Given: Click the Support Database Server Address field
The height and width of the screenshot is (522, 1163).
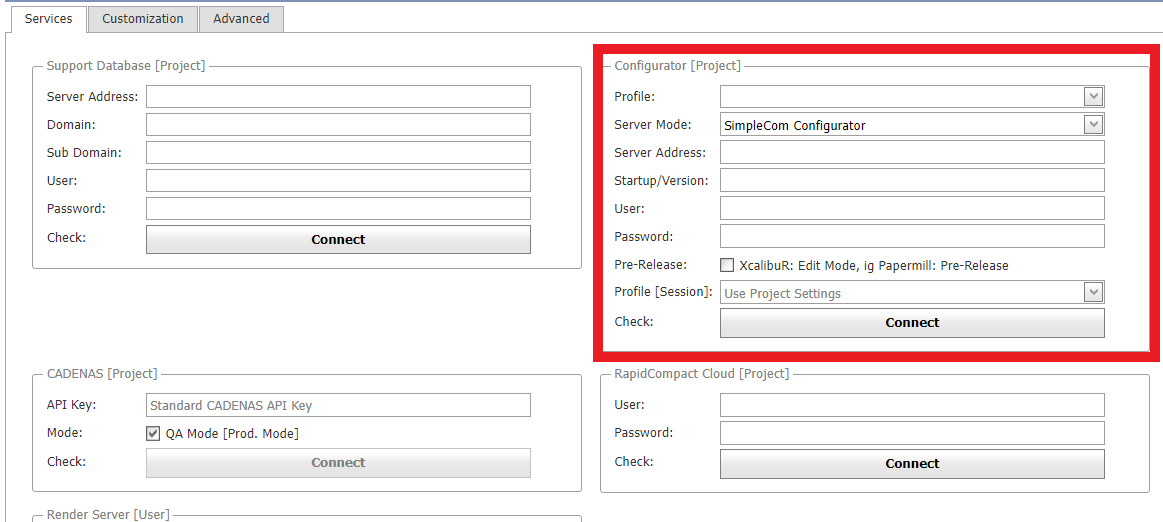Looking at the screenshot, I should pyautogui.click(x=338, y=97).
